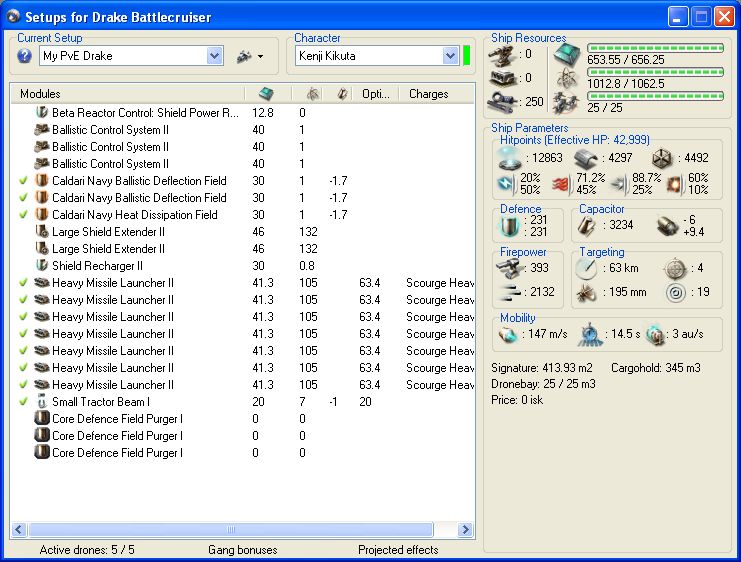Click the turret hardpoints icon in Ship Resources
Viewport: 741px width, 562px height.
tap(500, 55)
